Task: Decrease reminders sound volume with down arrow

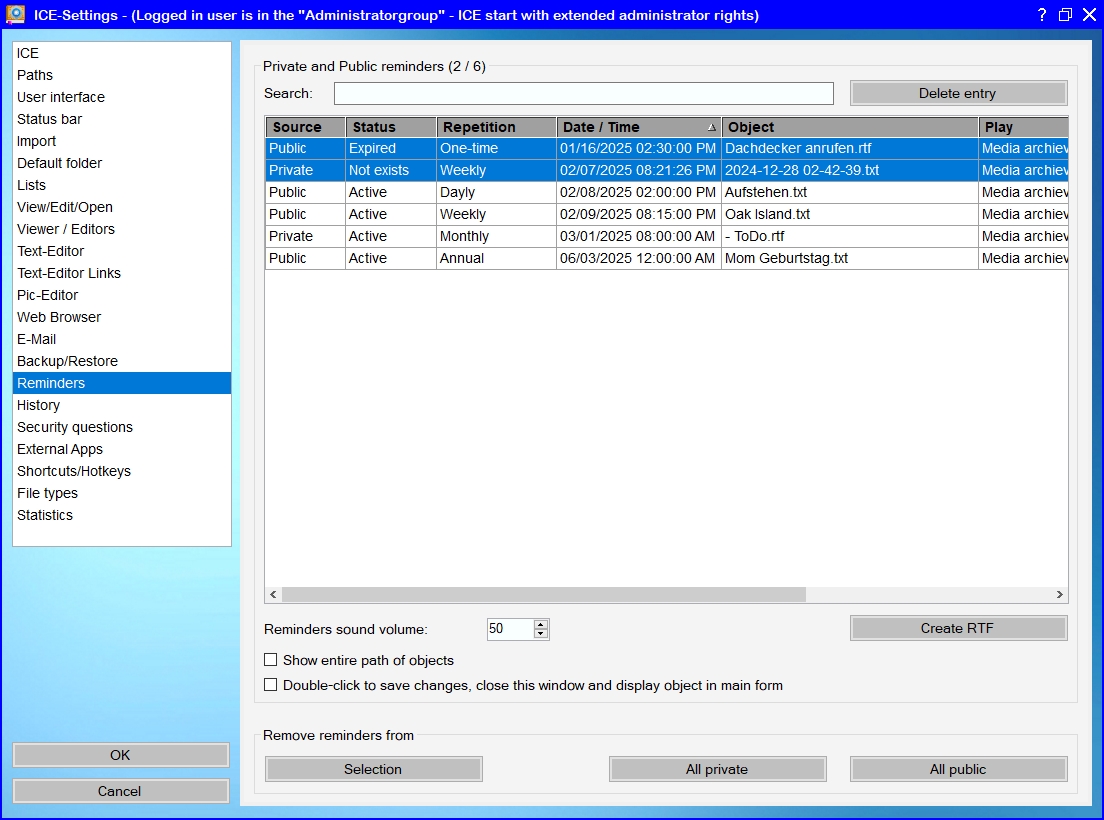Action: (x=541, y=634)
